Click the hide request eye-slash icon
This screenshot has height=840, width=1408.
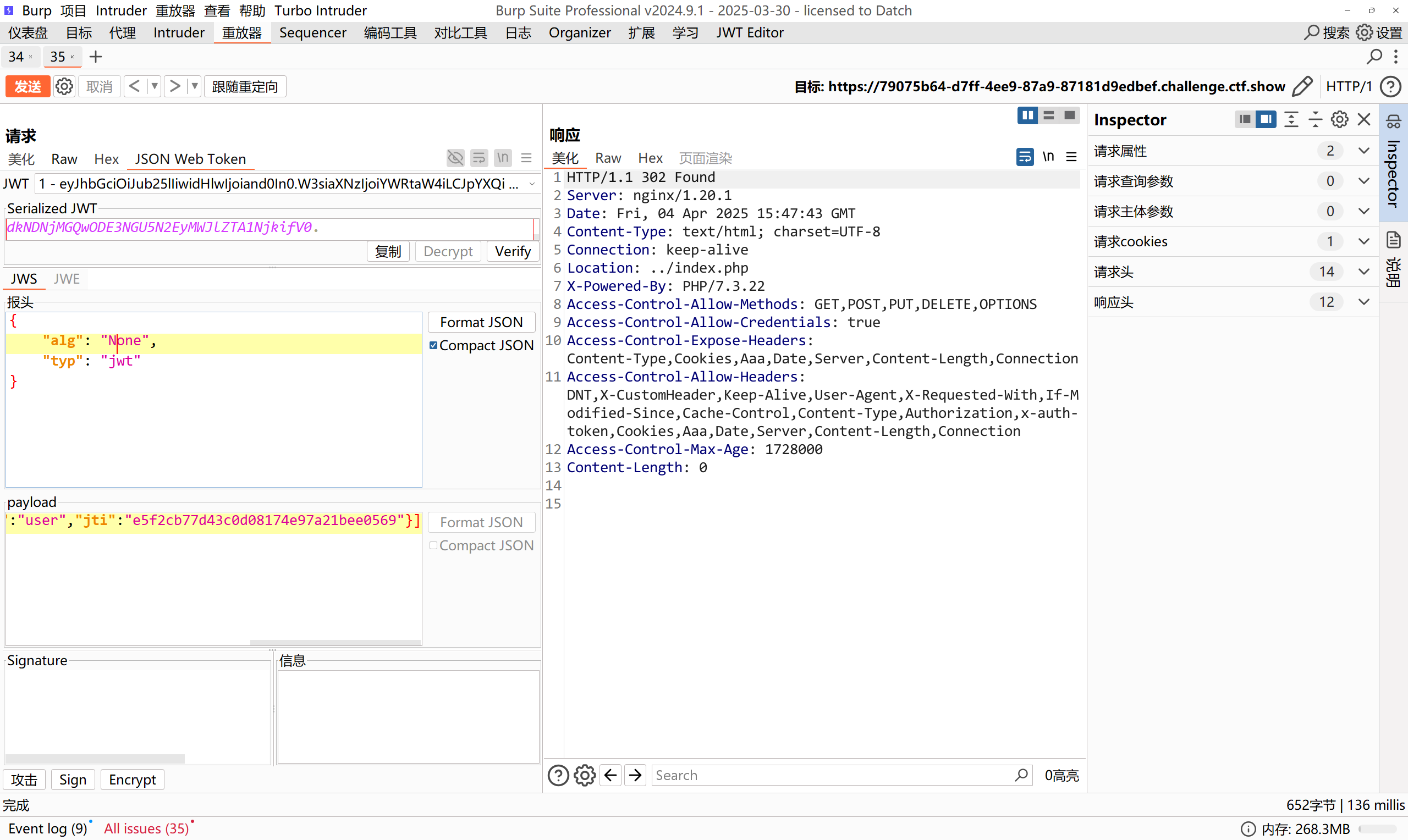click(455, 158)
